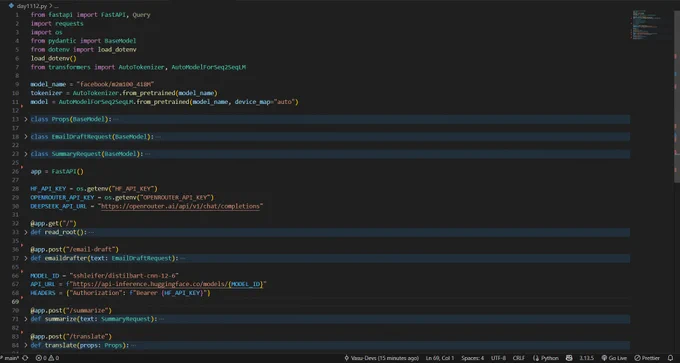
Task: Click tokenizer assignment on line 10
Action: click(x=124, y=93)
